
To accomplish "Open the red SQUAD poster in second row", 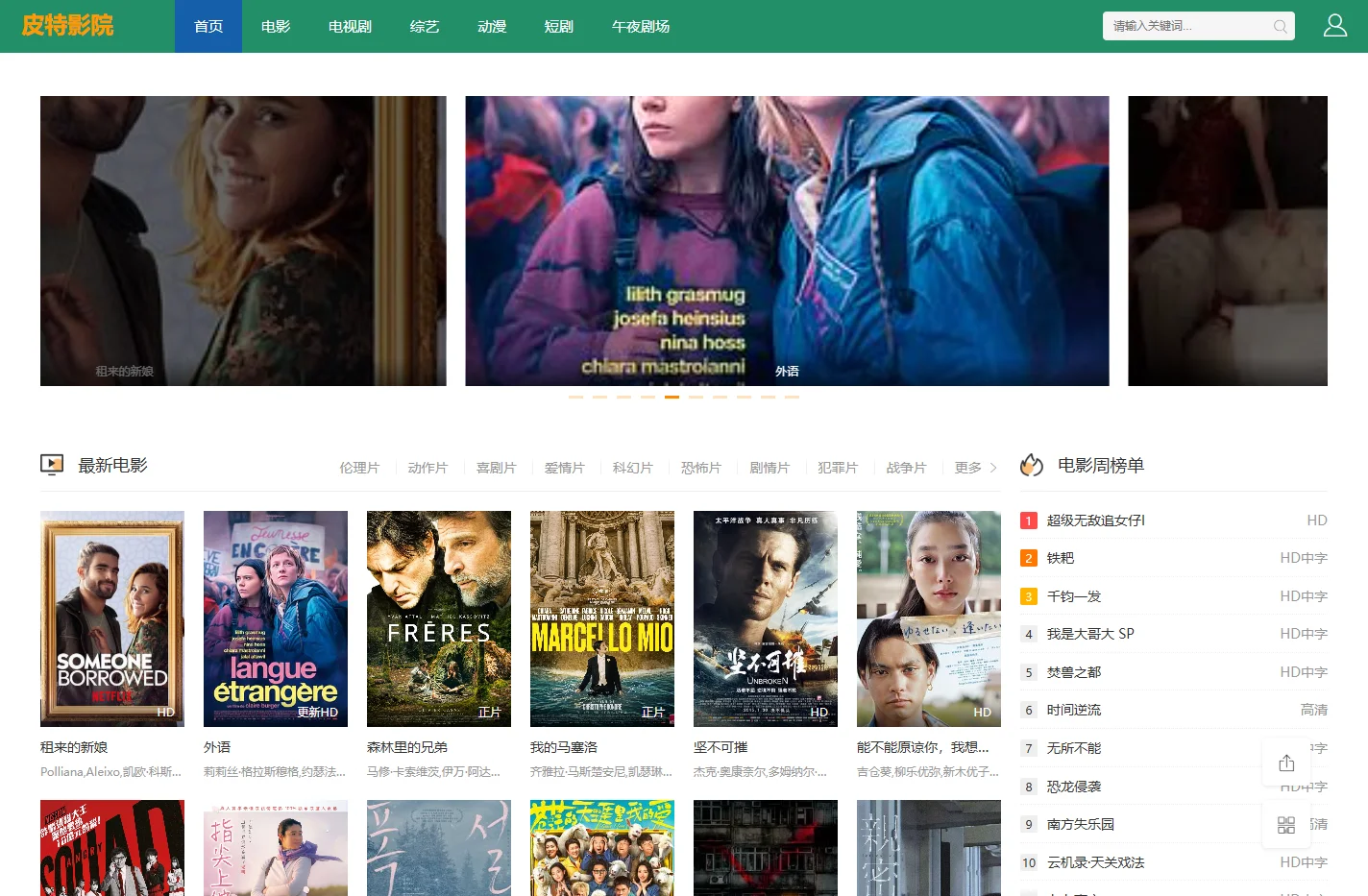I will 112,848.
